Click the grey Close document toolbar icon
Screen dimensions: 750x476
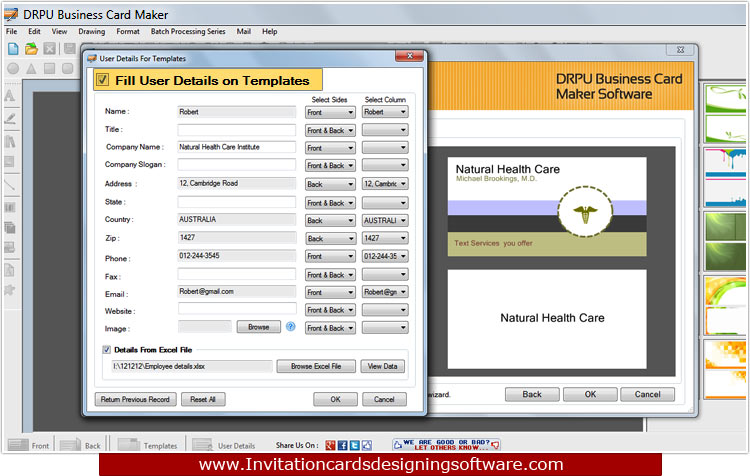[49, 48]
